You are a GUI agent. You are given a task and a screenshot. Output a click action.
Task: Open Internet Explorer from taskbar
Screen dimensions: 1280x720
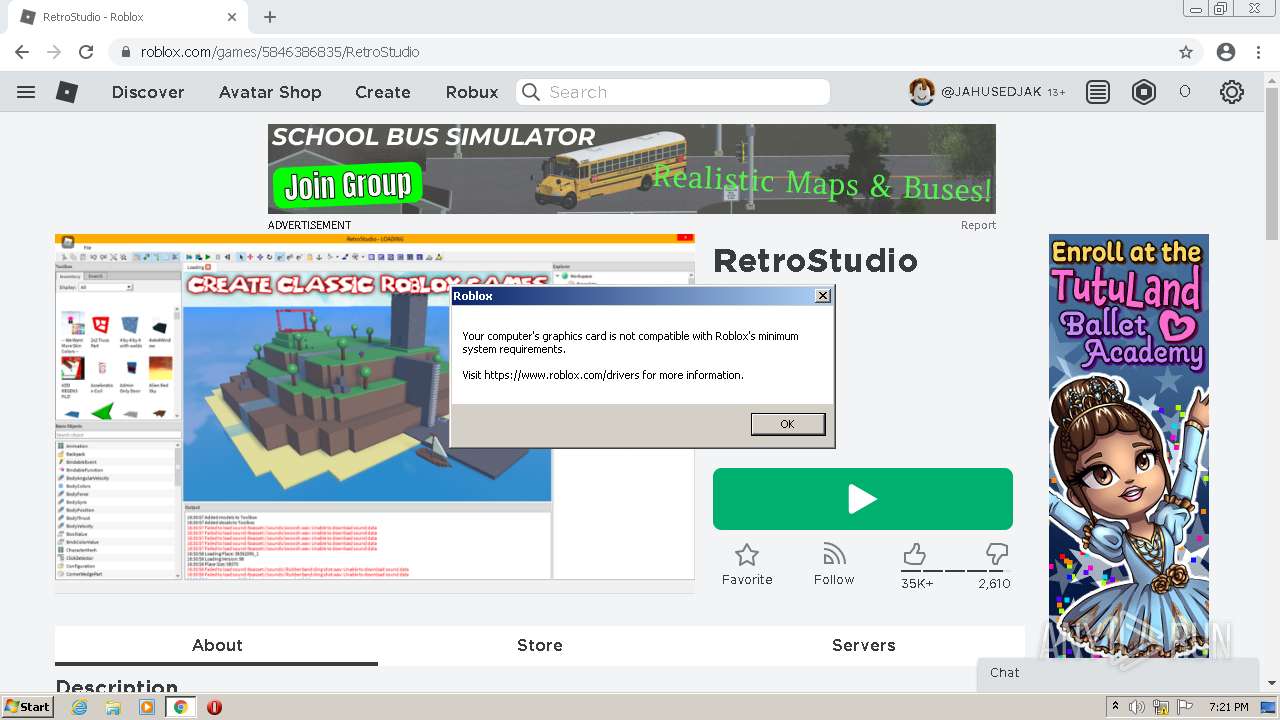tap(80, 707)
